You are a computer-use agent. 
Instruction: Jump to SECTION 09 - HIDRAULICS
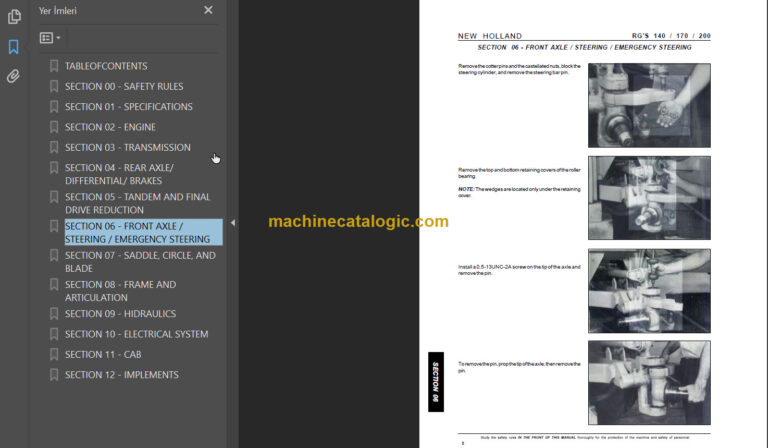coord(120,314)
